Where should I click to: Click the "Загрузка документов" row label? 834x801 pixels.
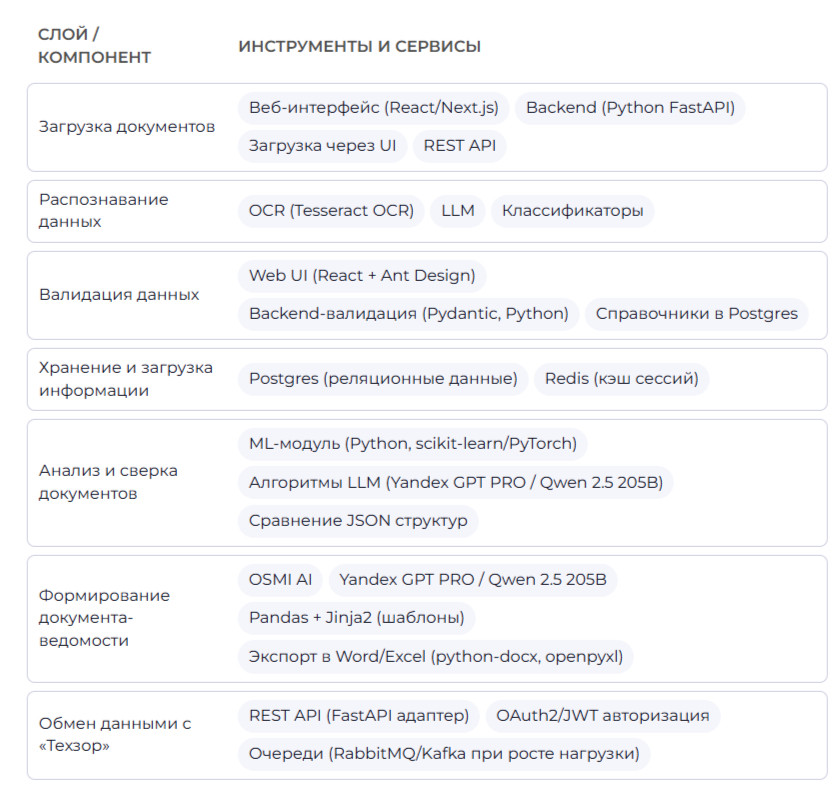coord(127,127)
